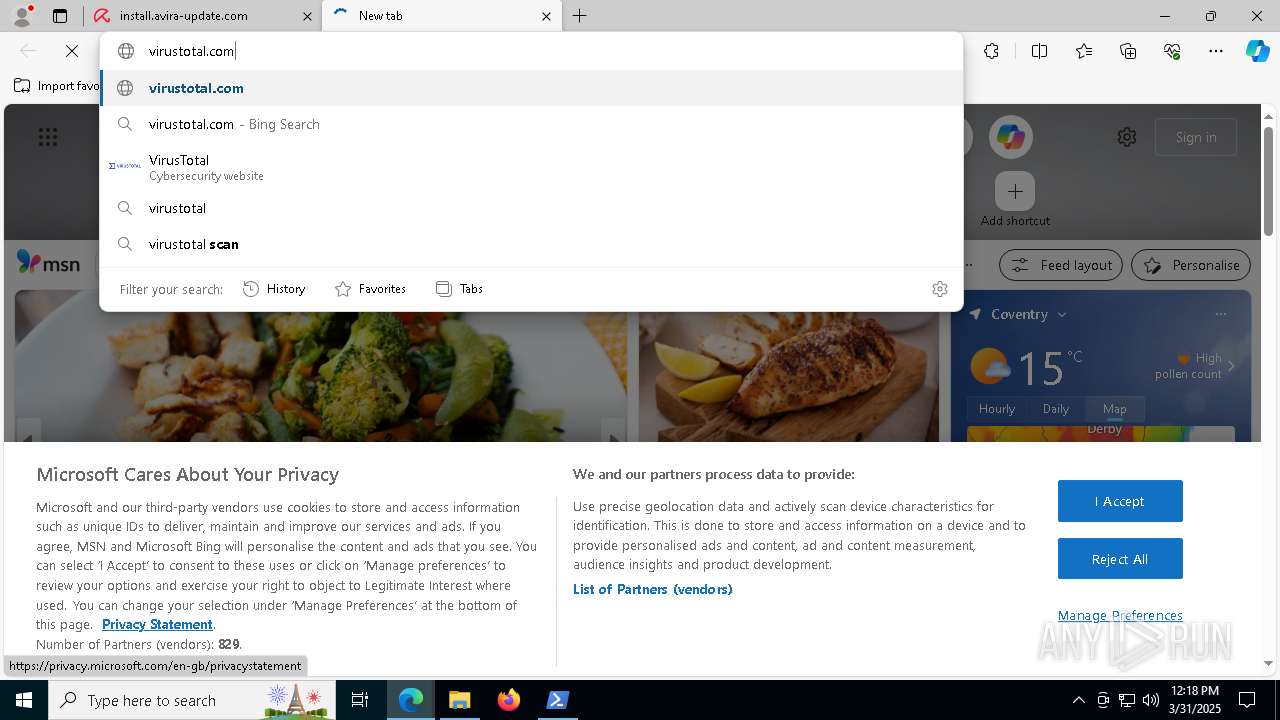Filter search by History

[x=275, y=289]
